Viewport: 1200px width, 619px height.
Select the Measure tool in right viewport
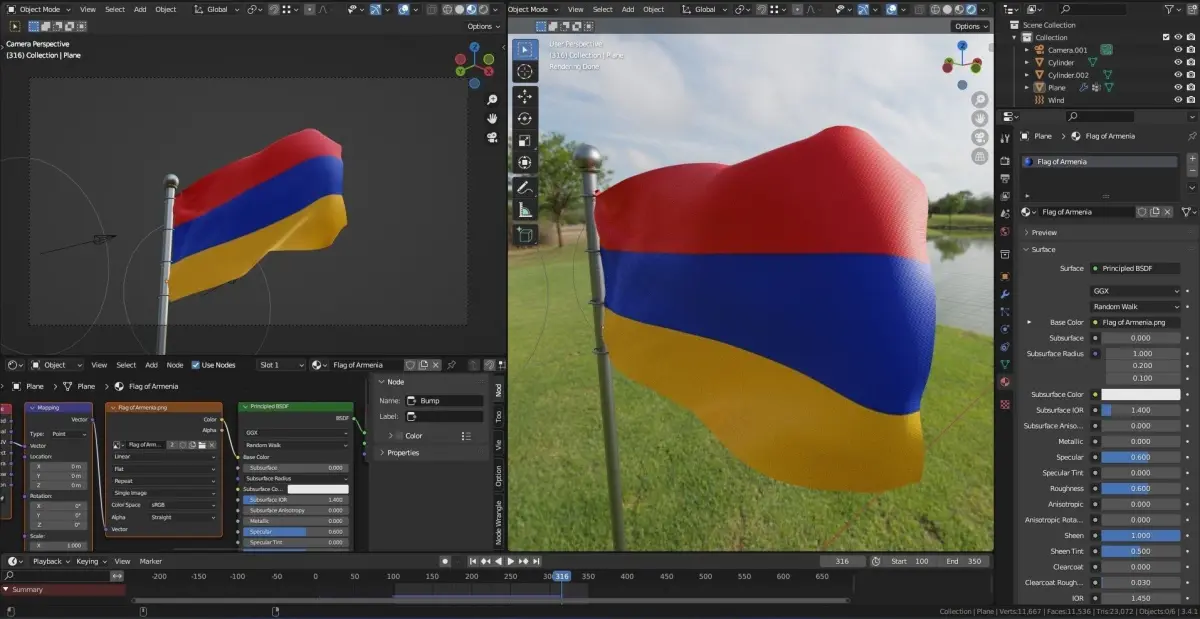(x=525, y=210)
